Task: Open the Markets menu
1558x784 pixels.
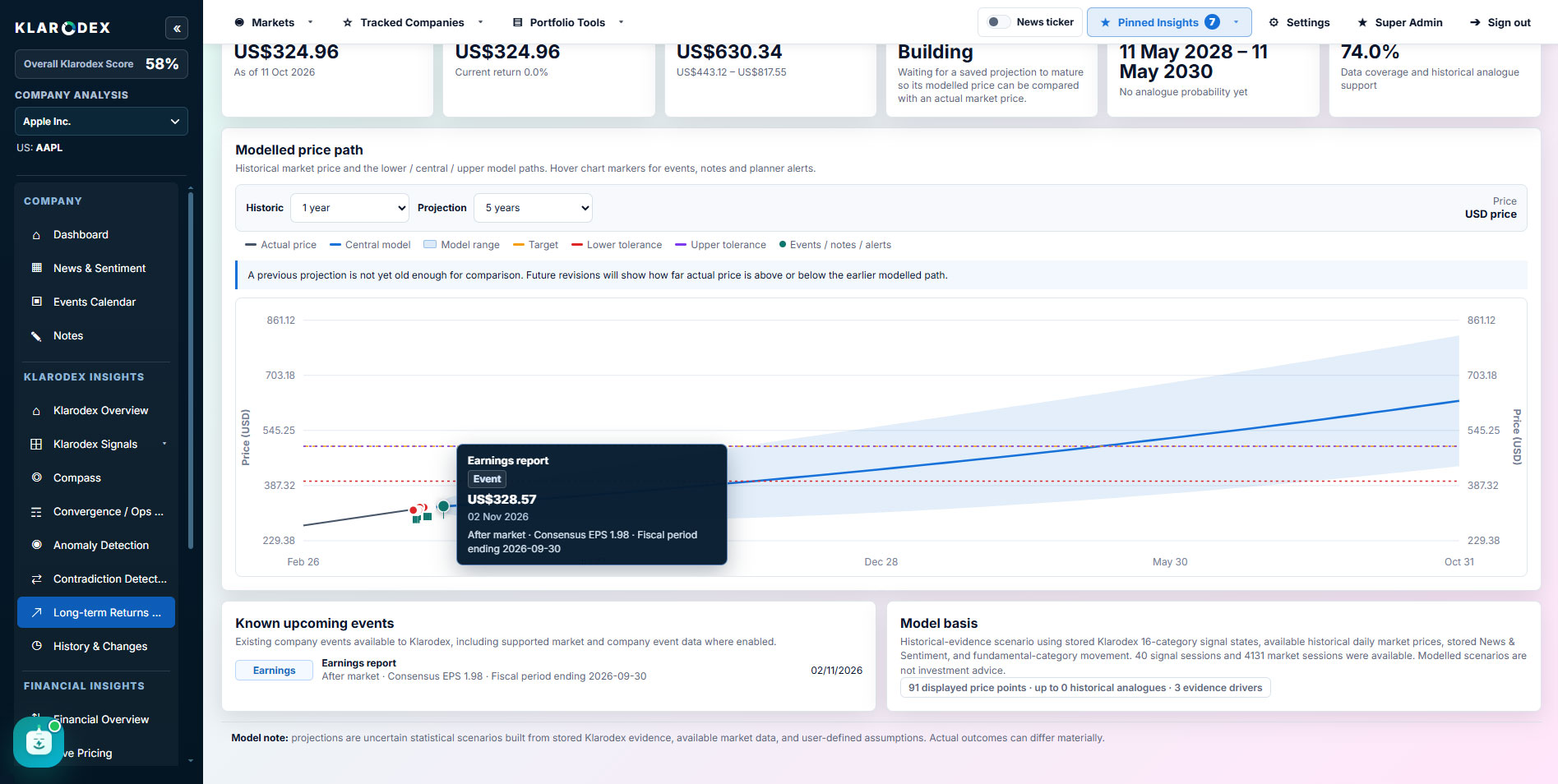Action: 273,22
